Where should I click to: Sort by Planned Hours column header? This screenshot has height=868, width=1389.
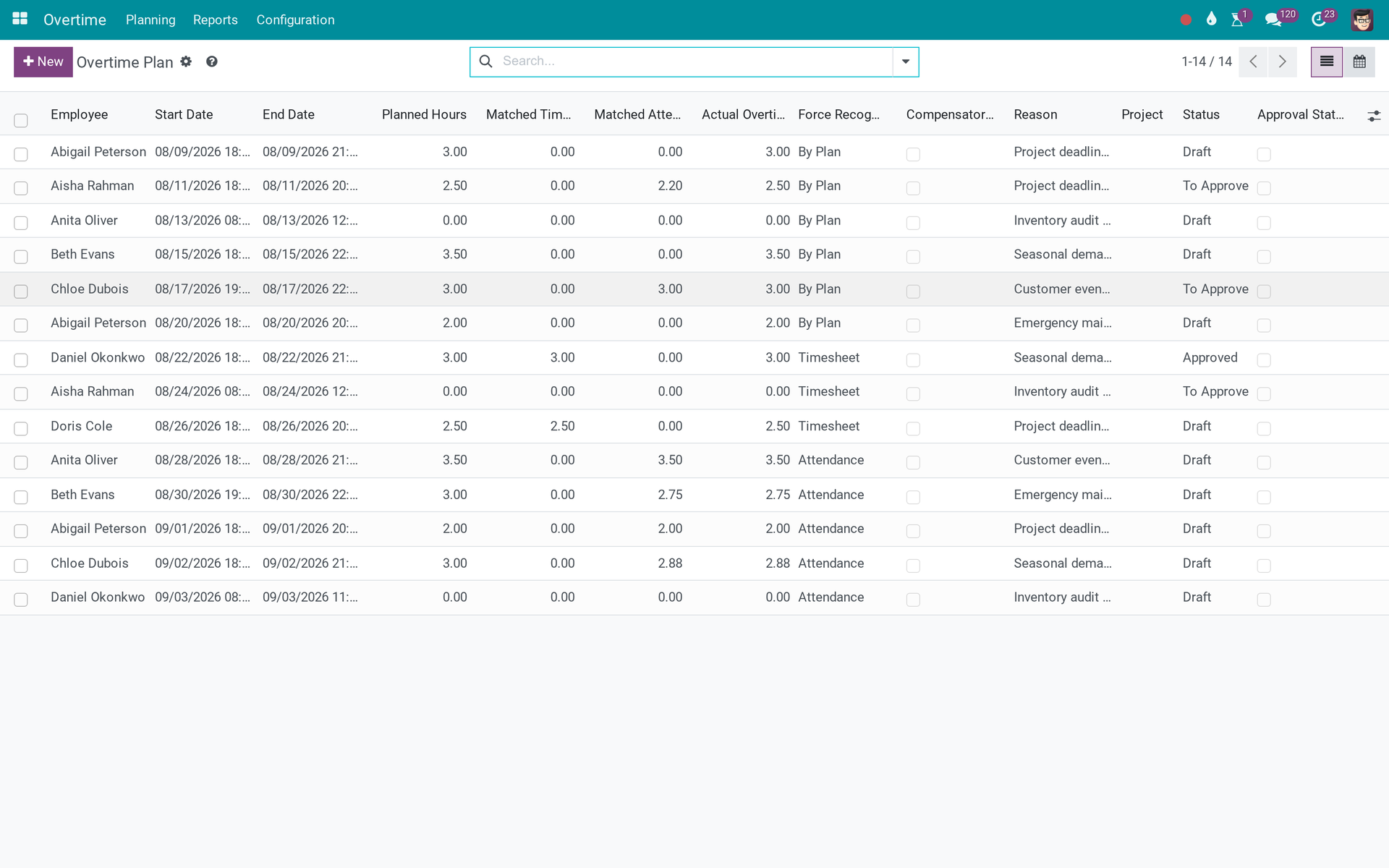click(x=424, y=114)
